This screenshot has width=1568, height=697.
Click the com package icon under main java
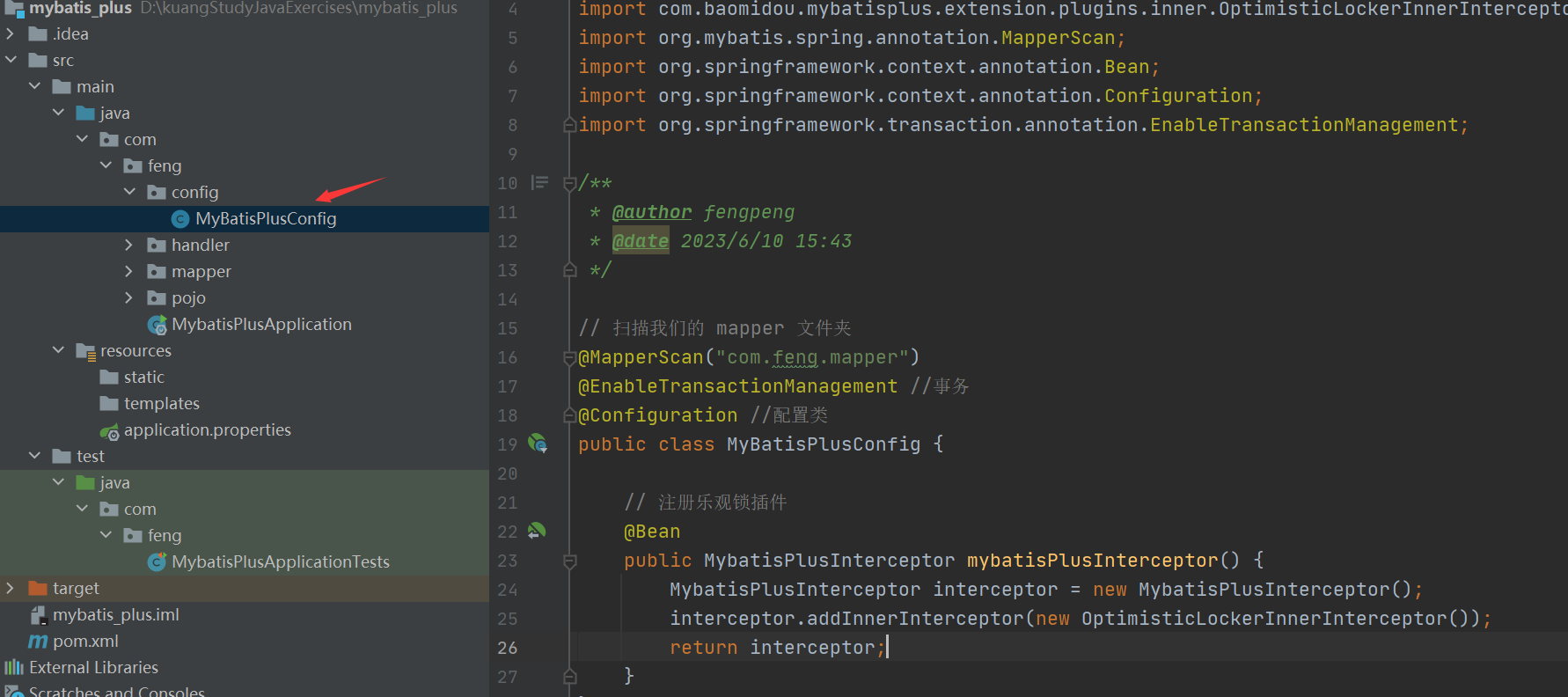click(109, 140)
